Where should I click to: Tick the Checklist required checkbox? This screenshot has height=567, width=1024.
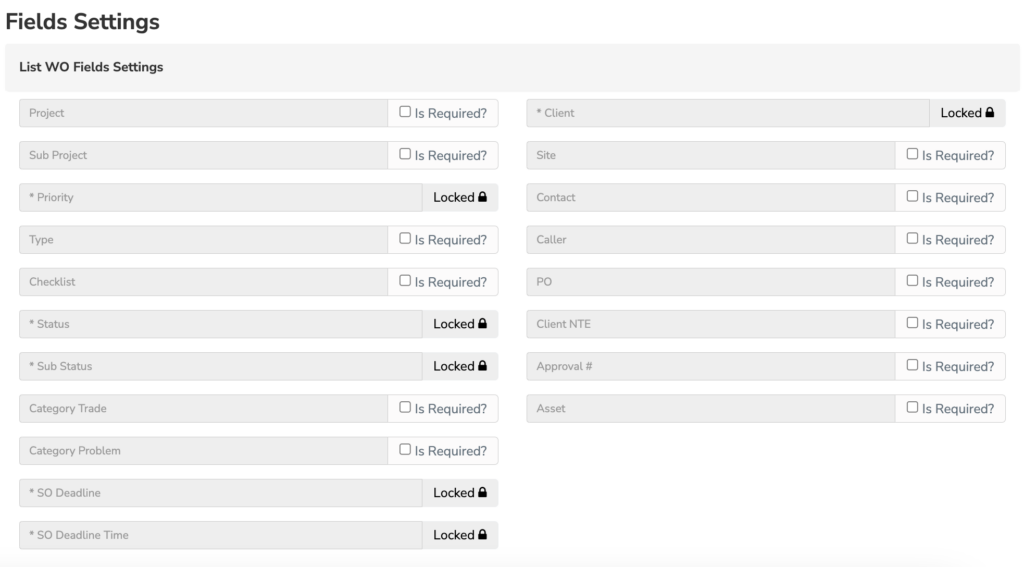pos(405,281)
